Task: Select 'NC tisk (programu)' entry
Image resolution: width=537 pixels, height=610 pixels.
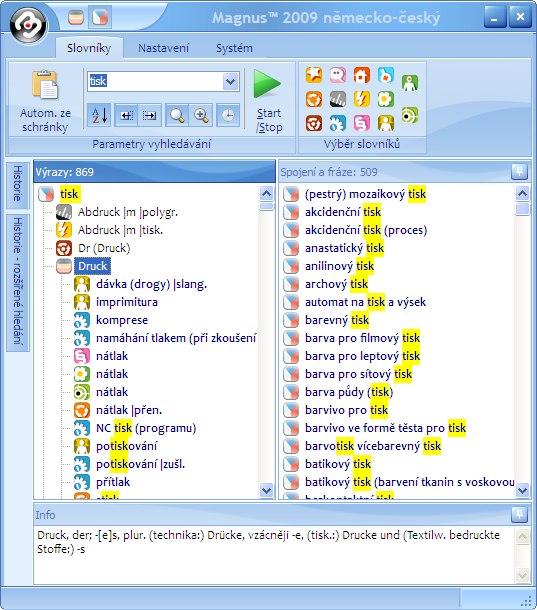Action: tap(146, 428)
